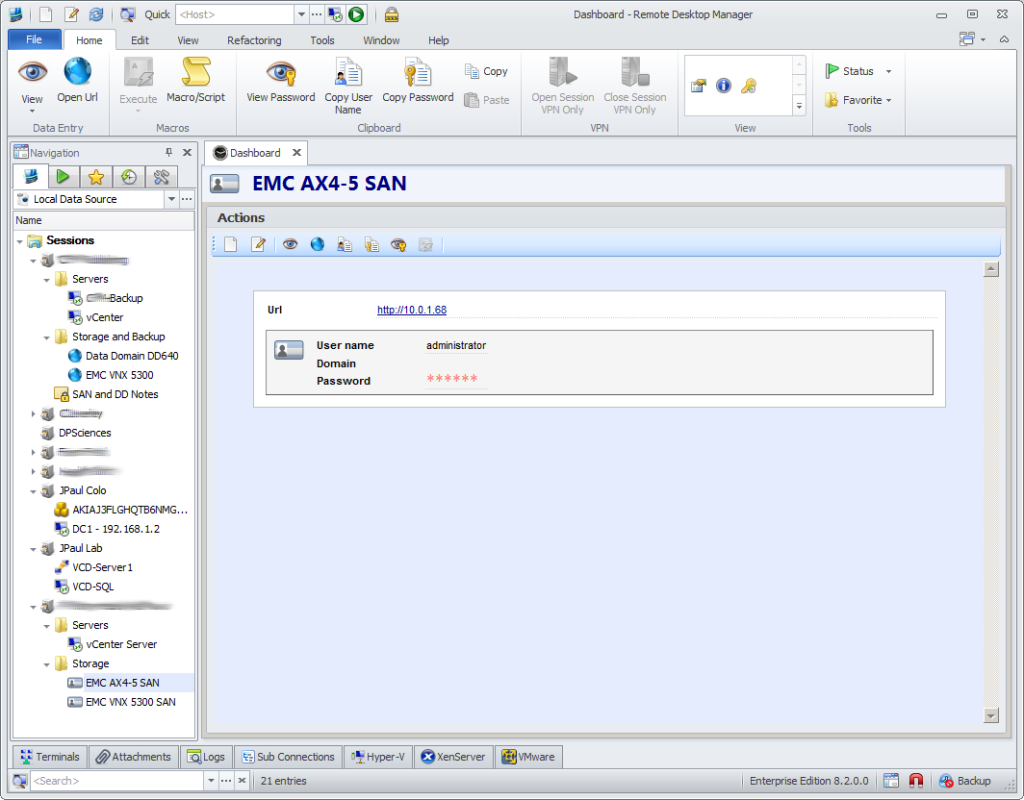Open the Hyper-V bottom tab

[378, 757]
